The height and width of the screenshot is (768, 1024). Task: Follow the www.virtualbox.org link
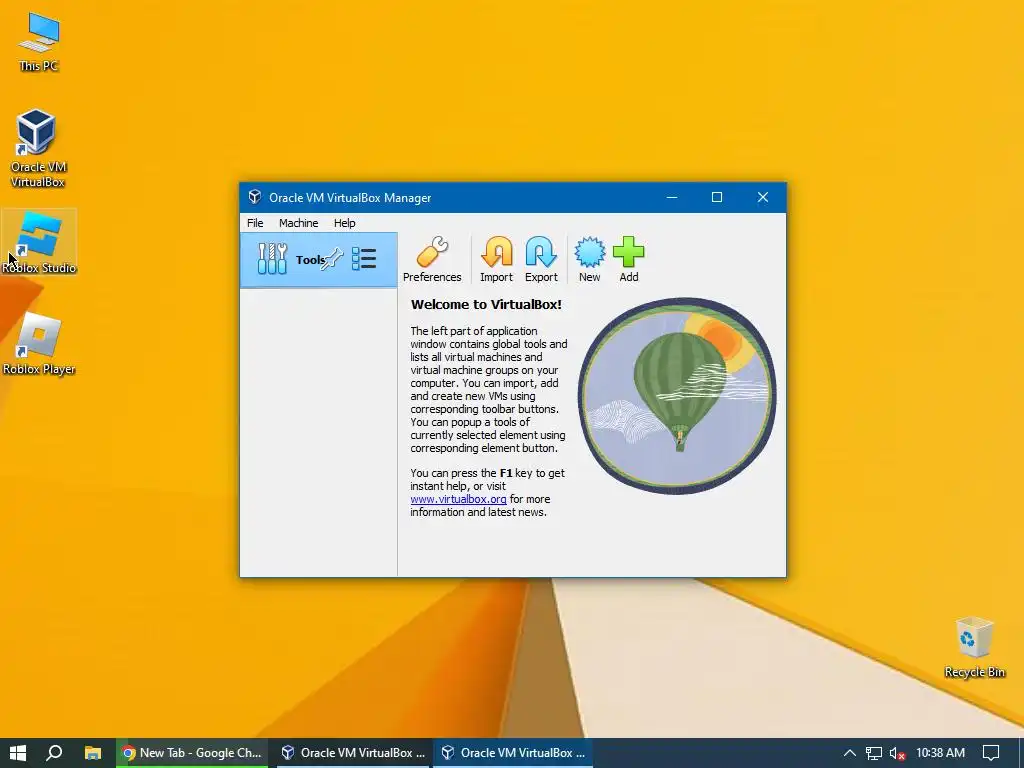(x=458, y=499)
